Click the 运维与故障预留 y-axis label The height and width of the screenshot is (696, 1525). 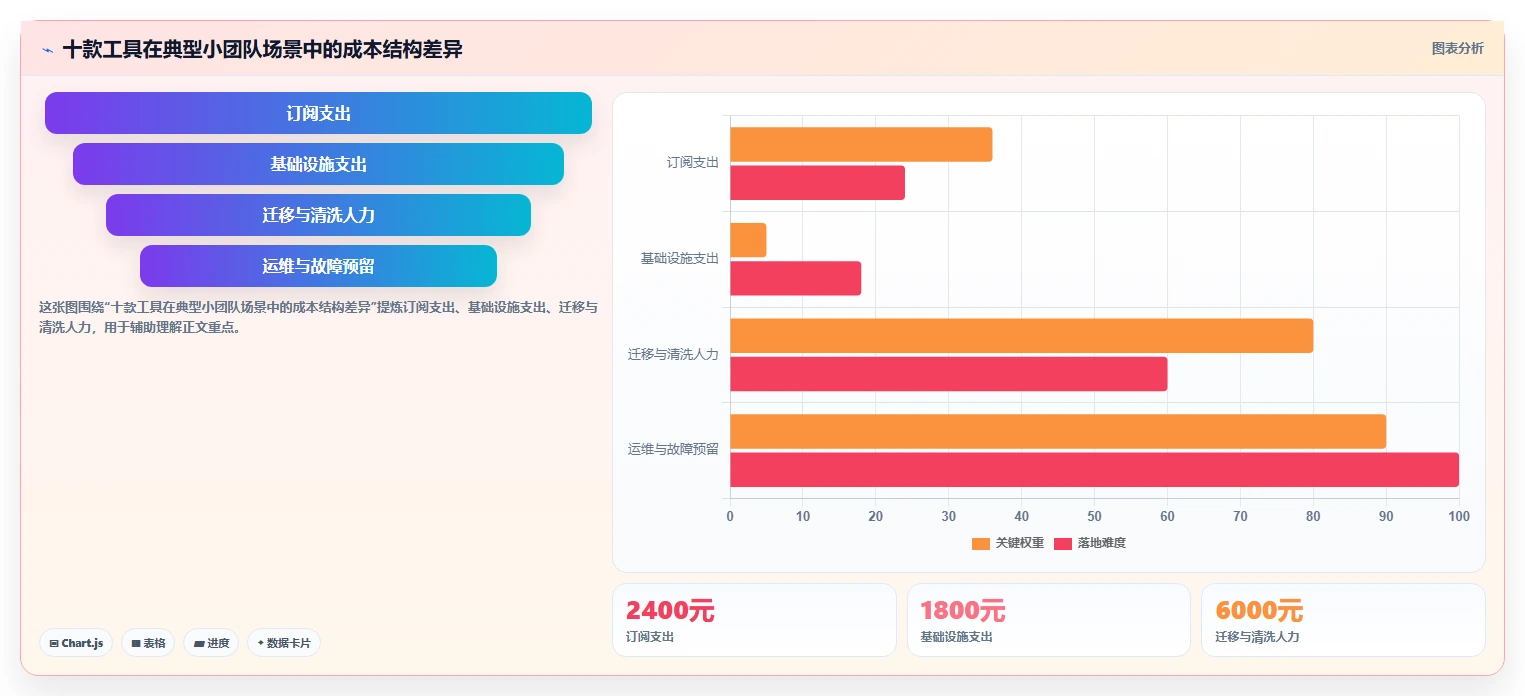673,449
